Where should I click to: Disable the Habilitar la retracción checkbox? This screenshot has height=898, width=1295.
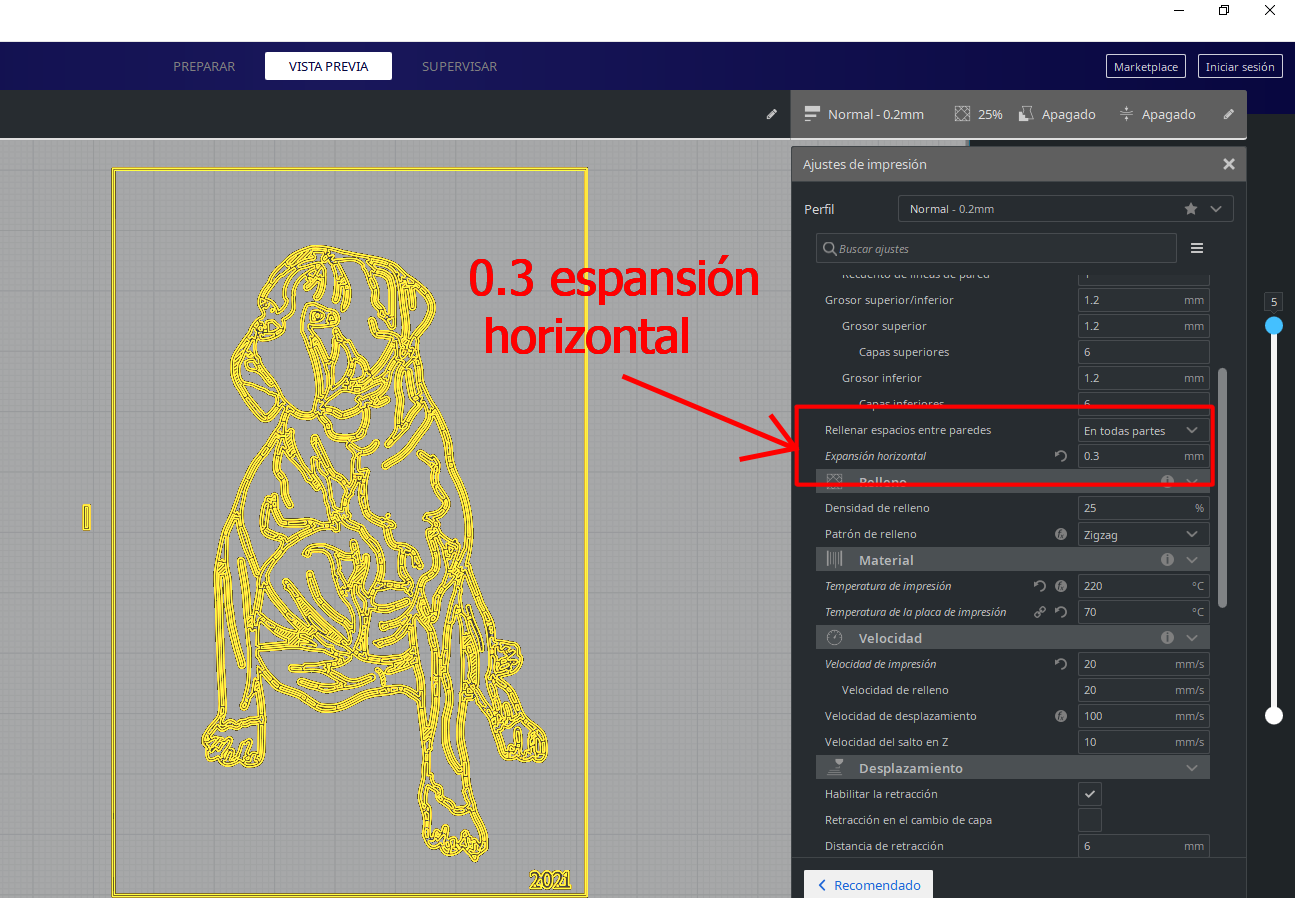1089,793
